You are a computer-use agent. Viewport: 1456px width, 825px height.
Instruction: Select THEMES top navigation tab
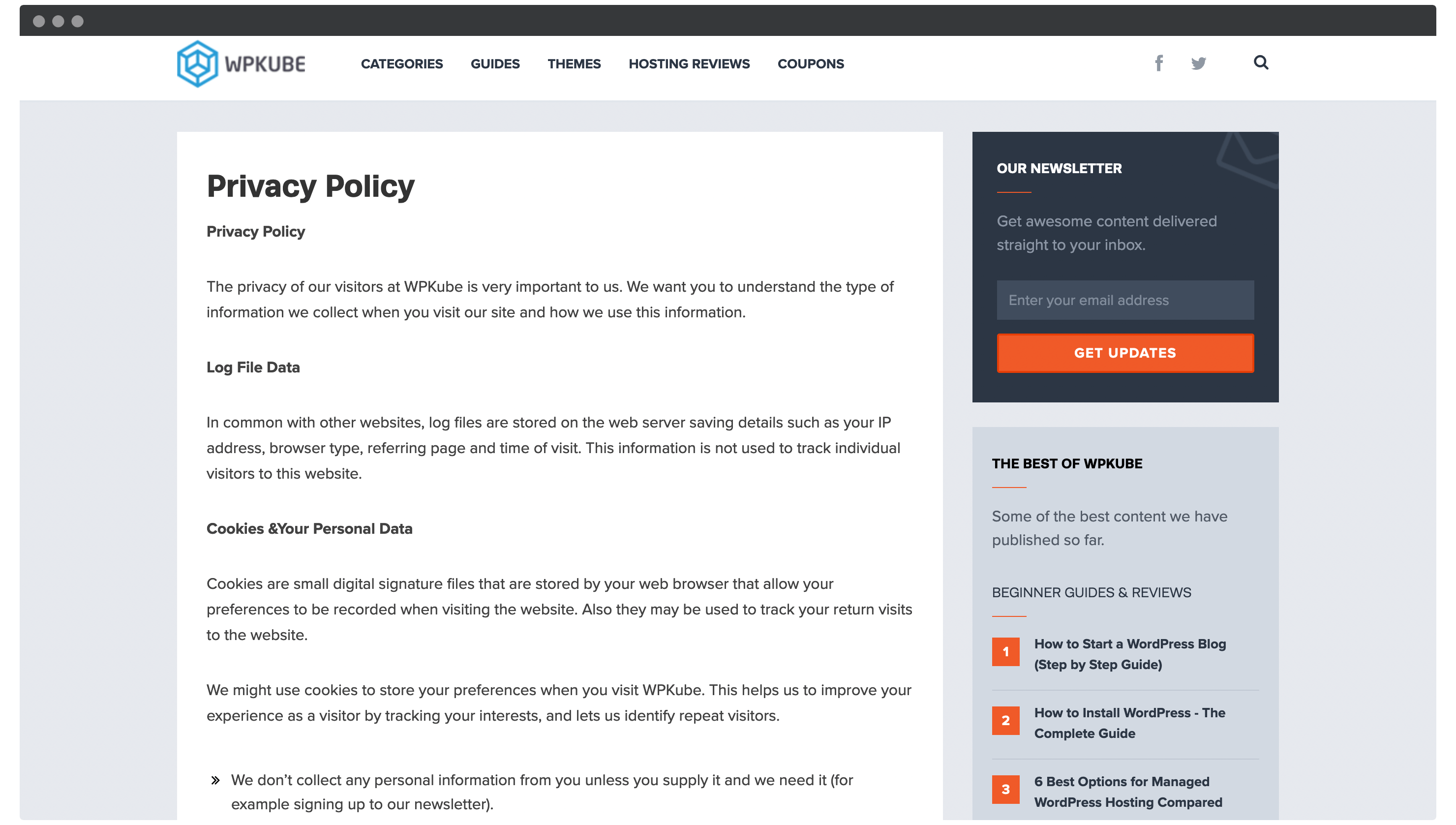[574, 64]
